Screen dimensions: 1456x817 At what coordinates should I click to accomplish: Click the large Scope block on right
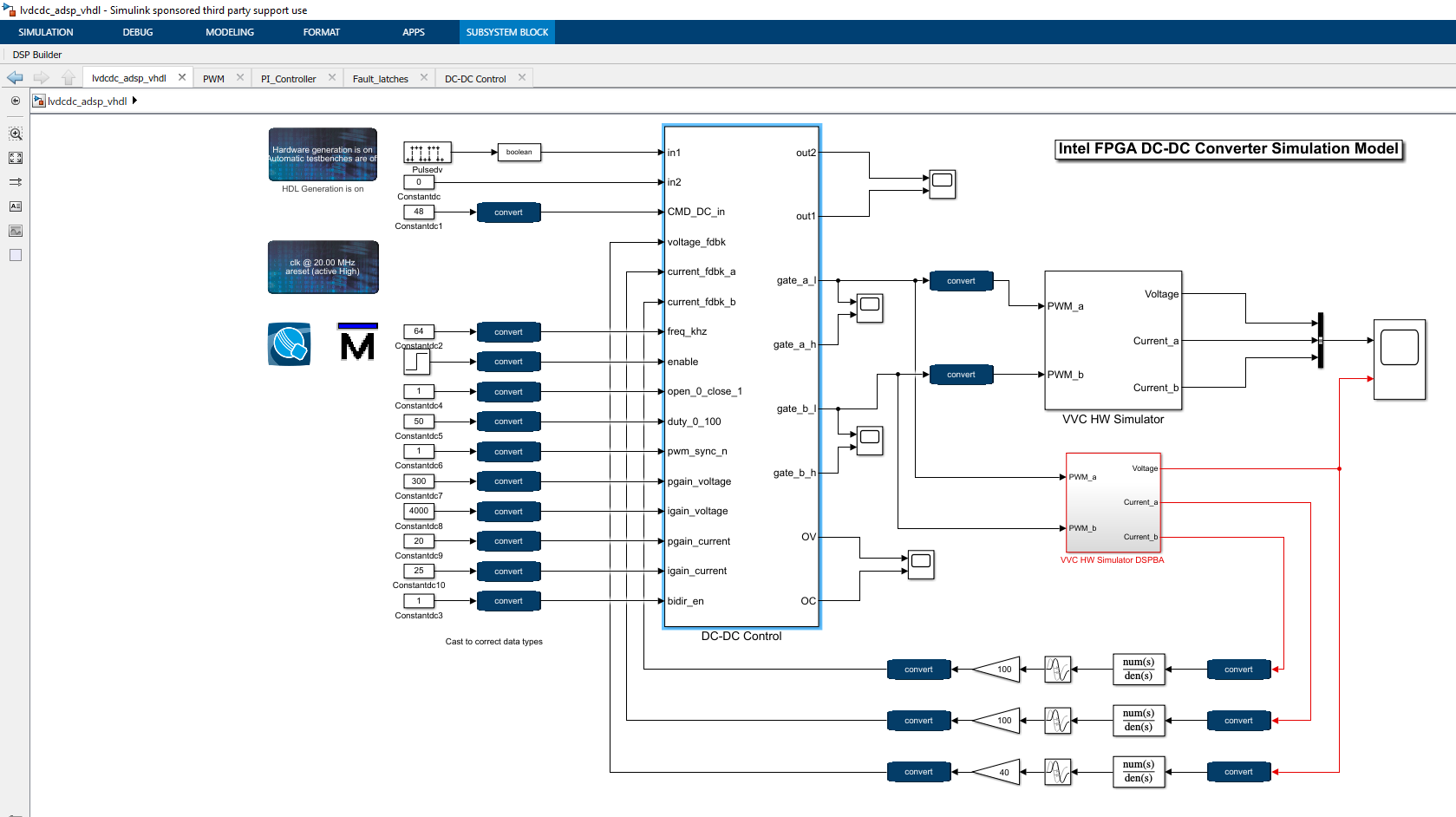pyautogui.click(x=1399, y=359)
